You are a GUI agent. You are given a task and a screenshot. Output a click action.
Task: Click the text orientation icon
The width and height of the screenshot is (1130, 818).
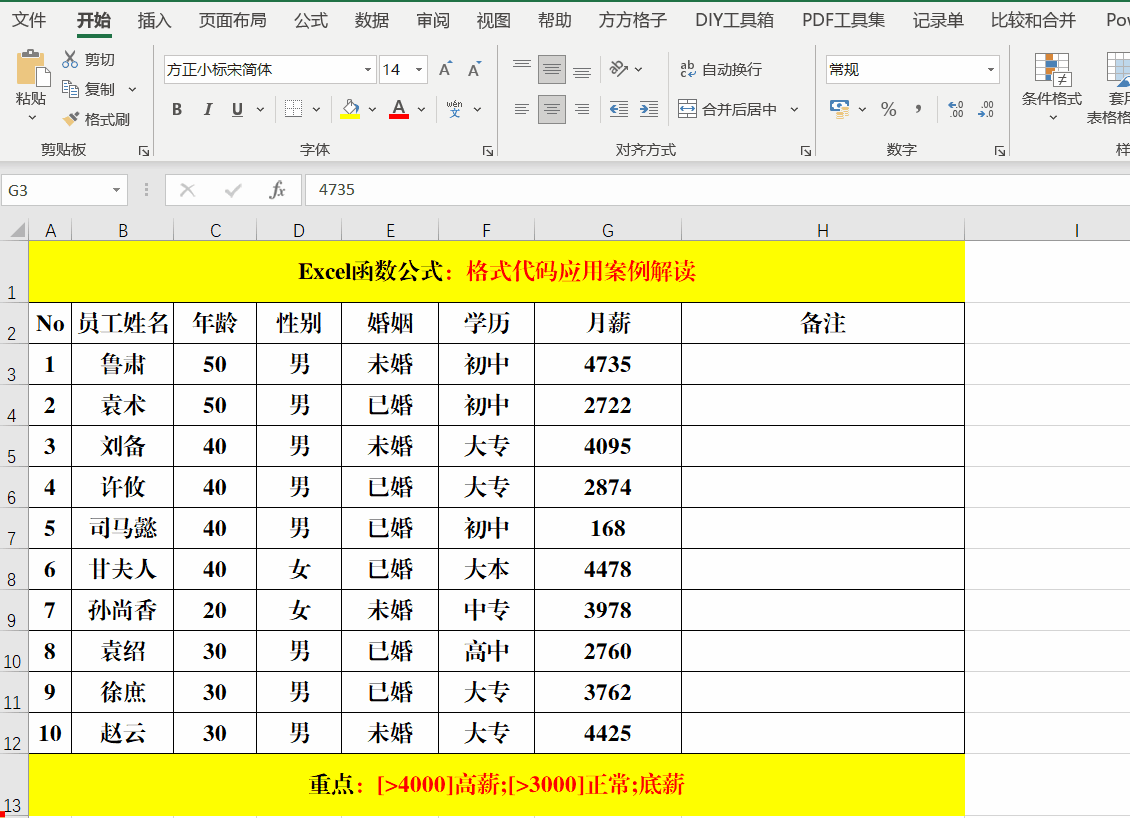[x=618, y=69]
